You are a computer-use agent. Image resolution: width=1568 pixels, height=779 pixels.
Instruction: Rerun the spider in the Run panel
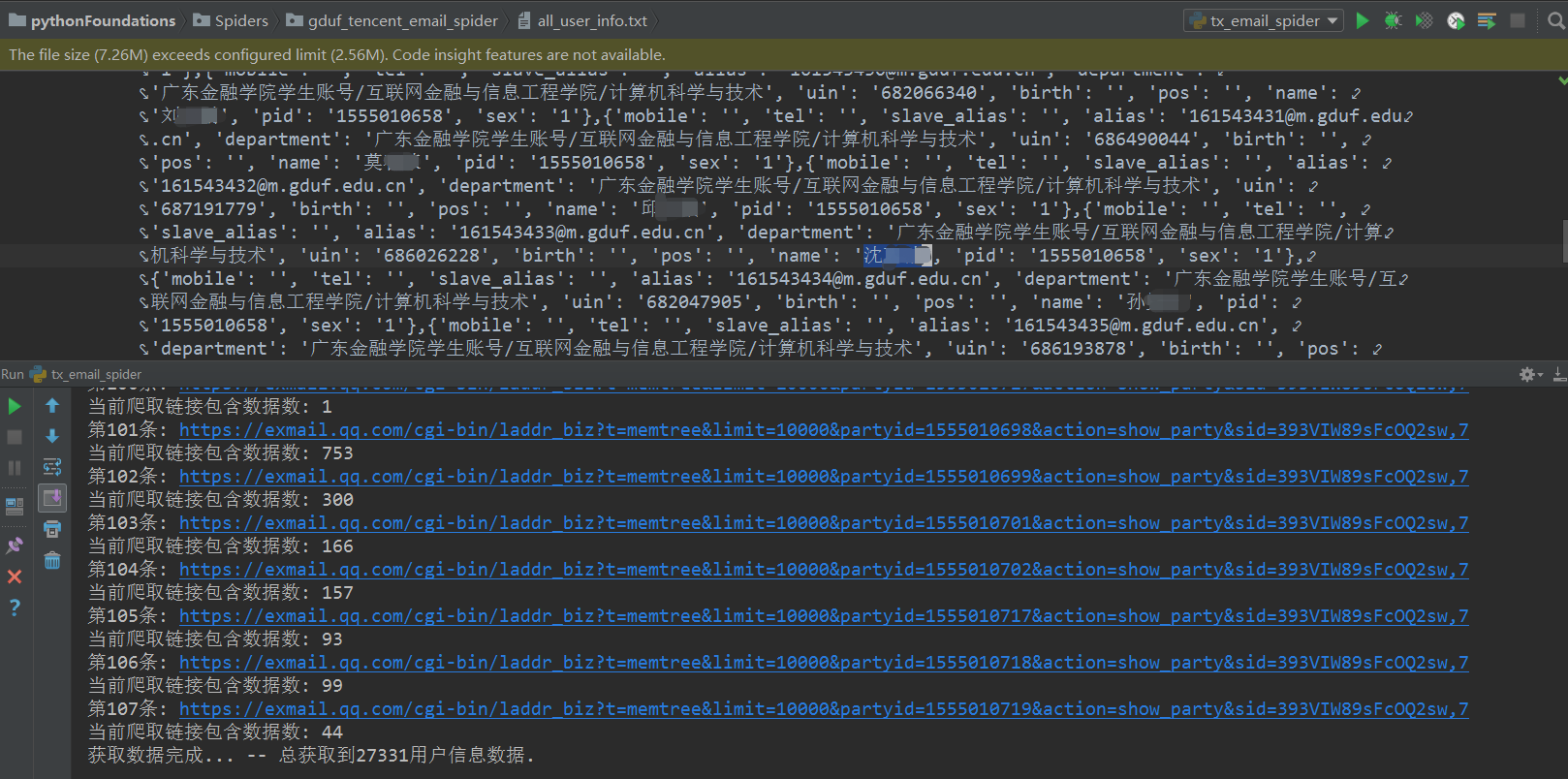pos(15,406)
